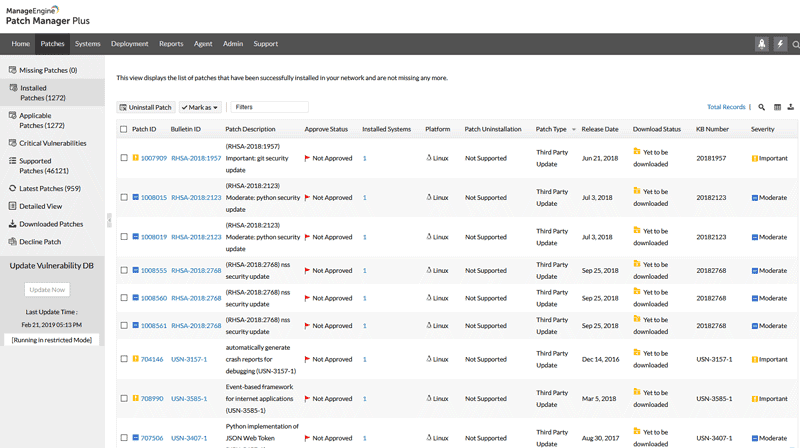Click the Installed Patches sidebar icon
This screenshot has height=448, width=800.
(13, 88)
